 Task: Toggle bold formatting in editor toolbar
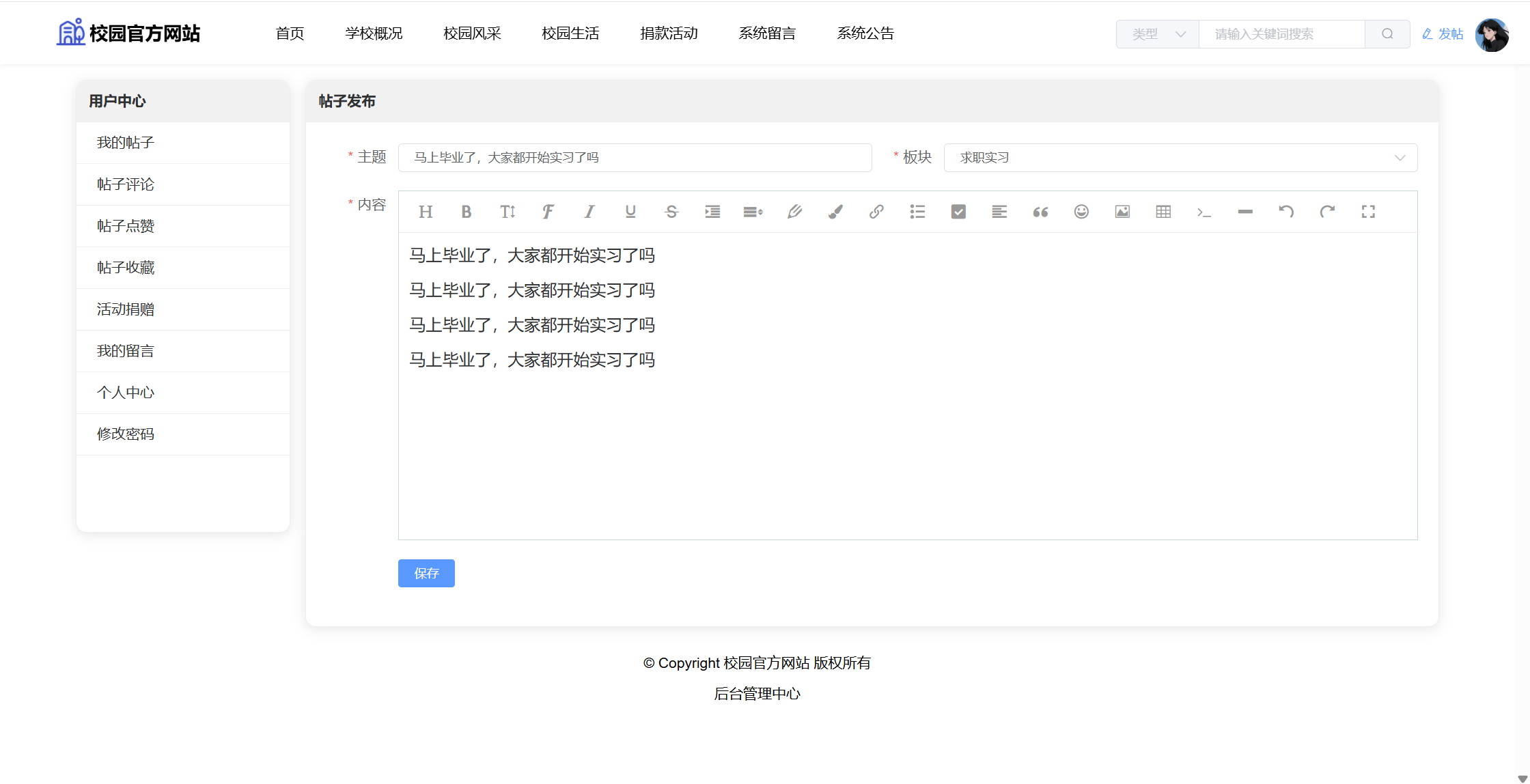click(x=467, y=212)
